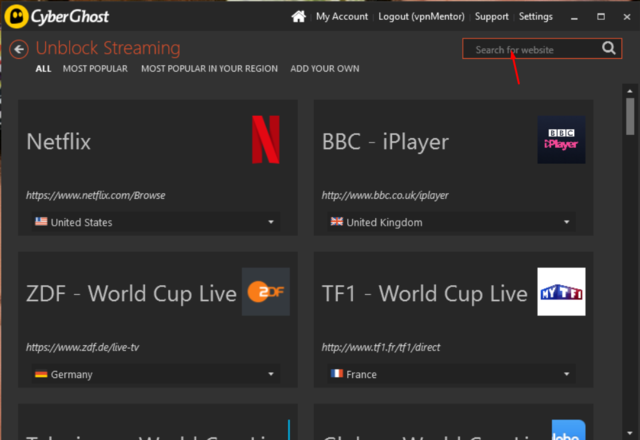This screenshot has height=440, width=640.
Task: Click the Unblock Streaming heading
Action: tap(108, 48)
